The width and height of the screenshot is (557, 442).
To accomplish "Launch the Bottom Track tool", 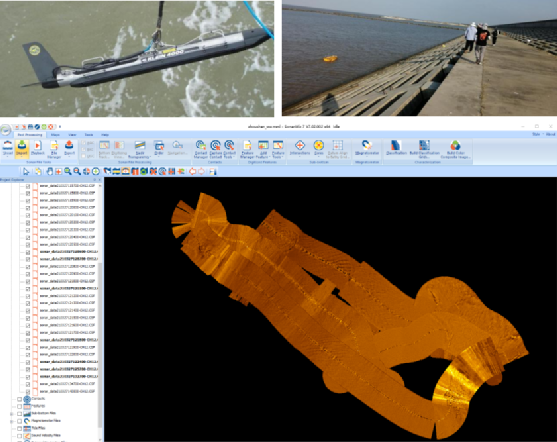I will [x=104, y=149].
